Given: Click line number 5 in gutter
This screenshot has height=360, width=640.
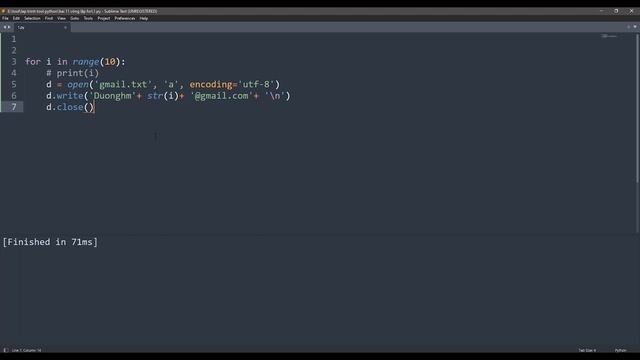Looking at the screenshot, I should pyautogui.click(x=14, y=84).
